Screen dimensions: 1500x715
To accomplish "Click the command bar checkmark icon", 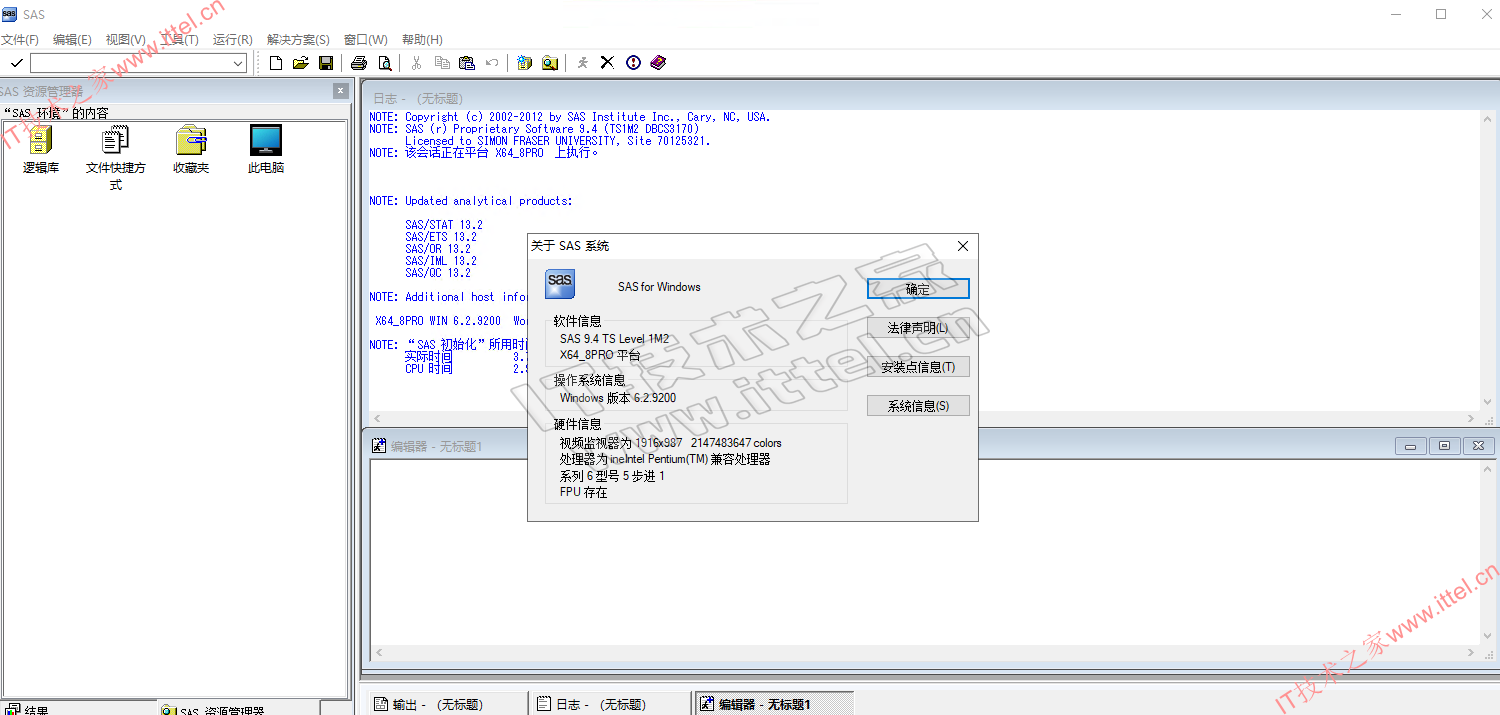I will point(16,64).
